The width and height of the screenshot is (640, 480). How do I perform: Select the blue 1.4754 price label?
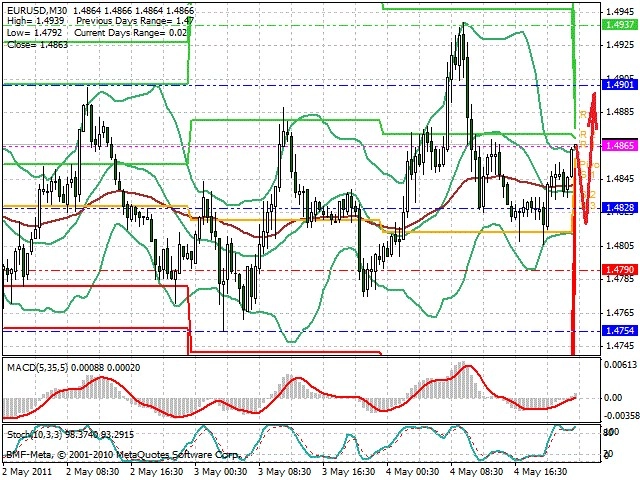click(x=619, y=331)
